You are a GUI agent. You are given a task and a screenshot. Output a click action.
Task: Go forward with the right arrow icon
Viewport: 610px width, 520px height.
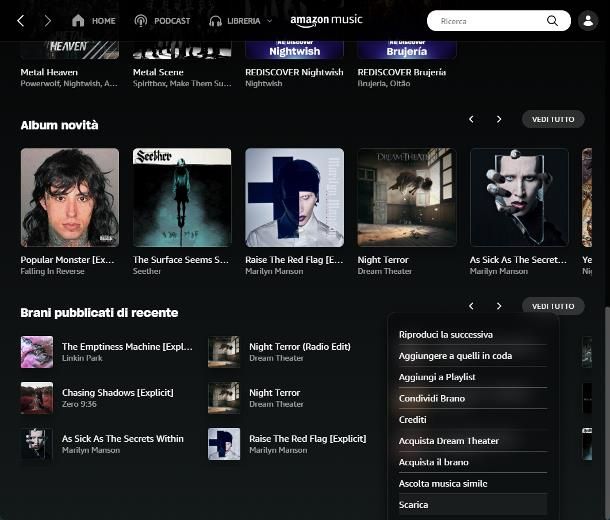point(47,21)
